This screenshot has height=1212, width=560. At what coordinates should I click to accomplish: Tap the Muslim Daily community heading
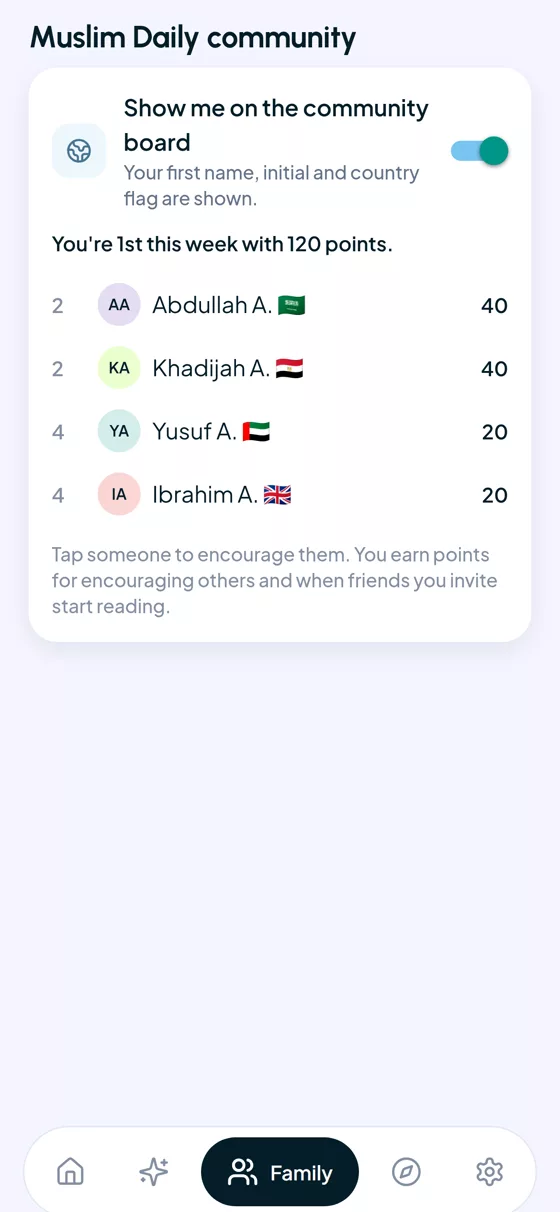coord(193,38)
